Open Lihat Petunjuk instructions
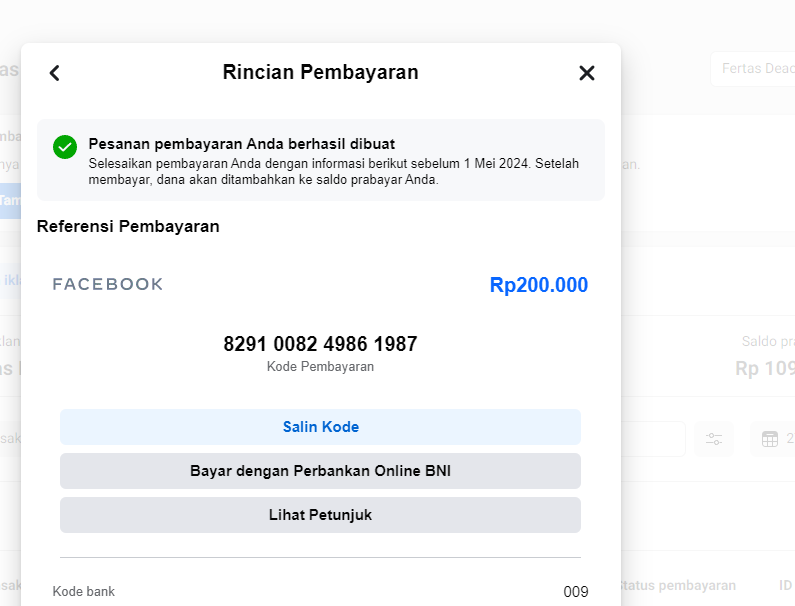Screen dimensions: 795x606 (x=320, y=515)
